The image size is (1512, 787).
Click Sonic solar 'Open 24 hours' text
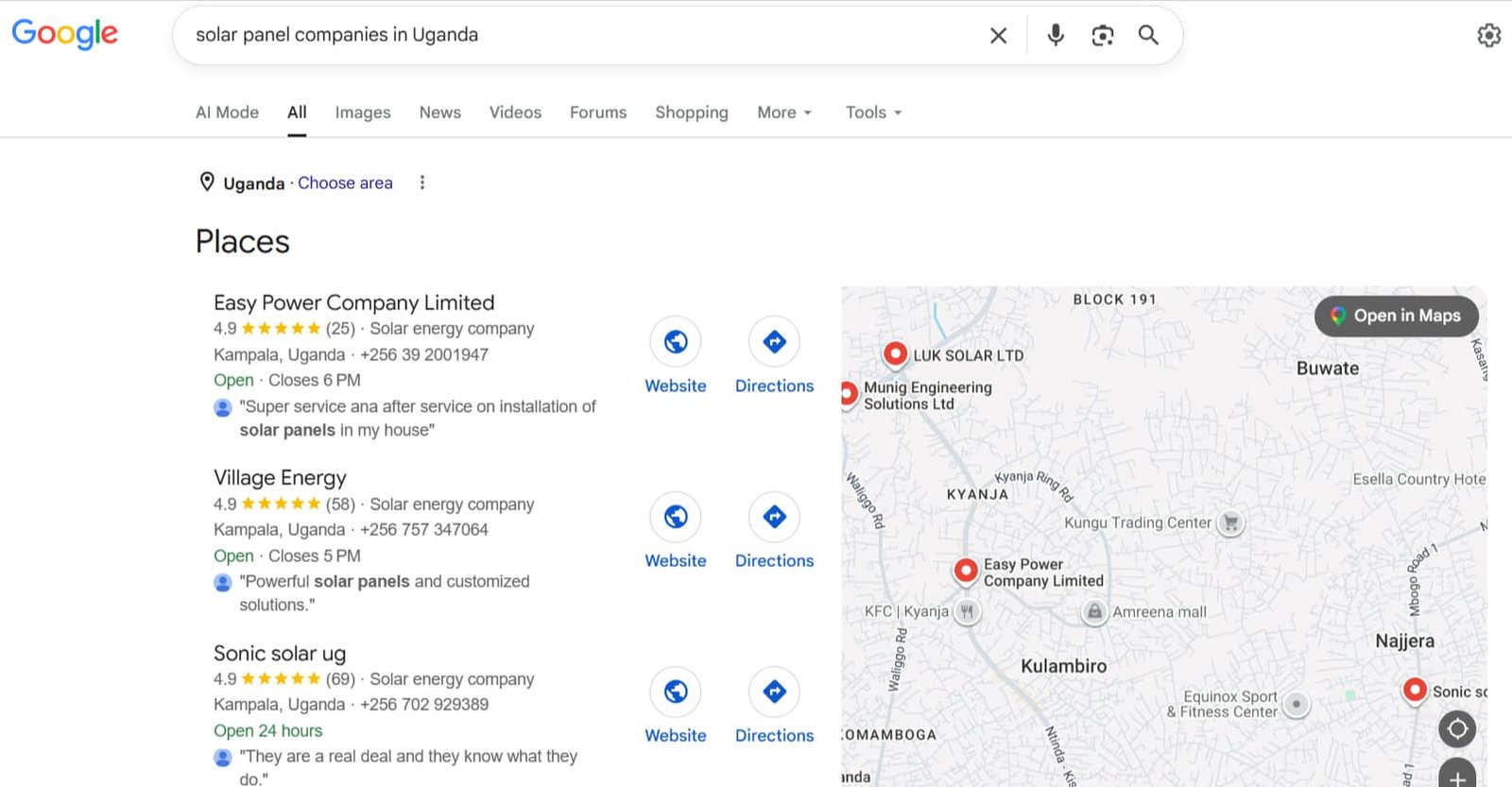tap(267, 730)
